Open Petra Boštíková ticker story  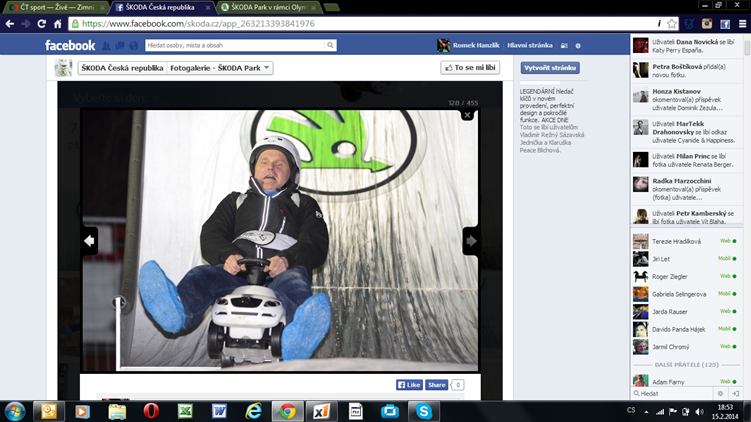[687, 70]
